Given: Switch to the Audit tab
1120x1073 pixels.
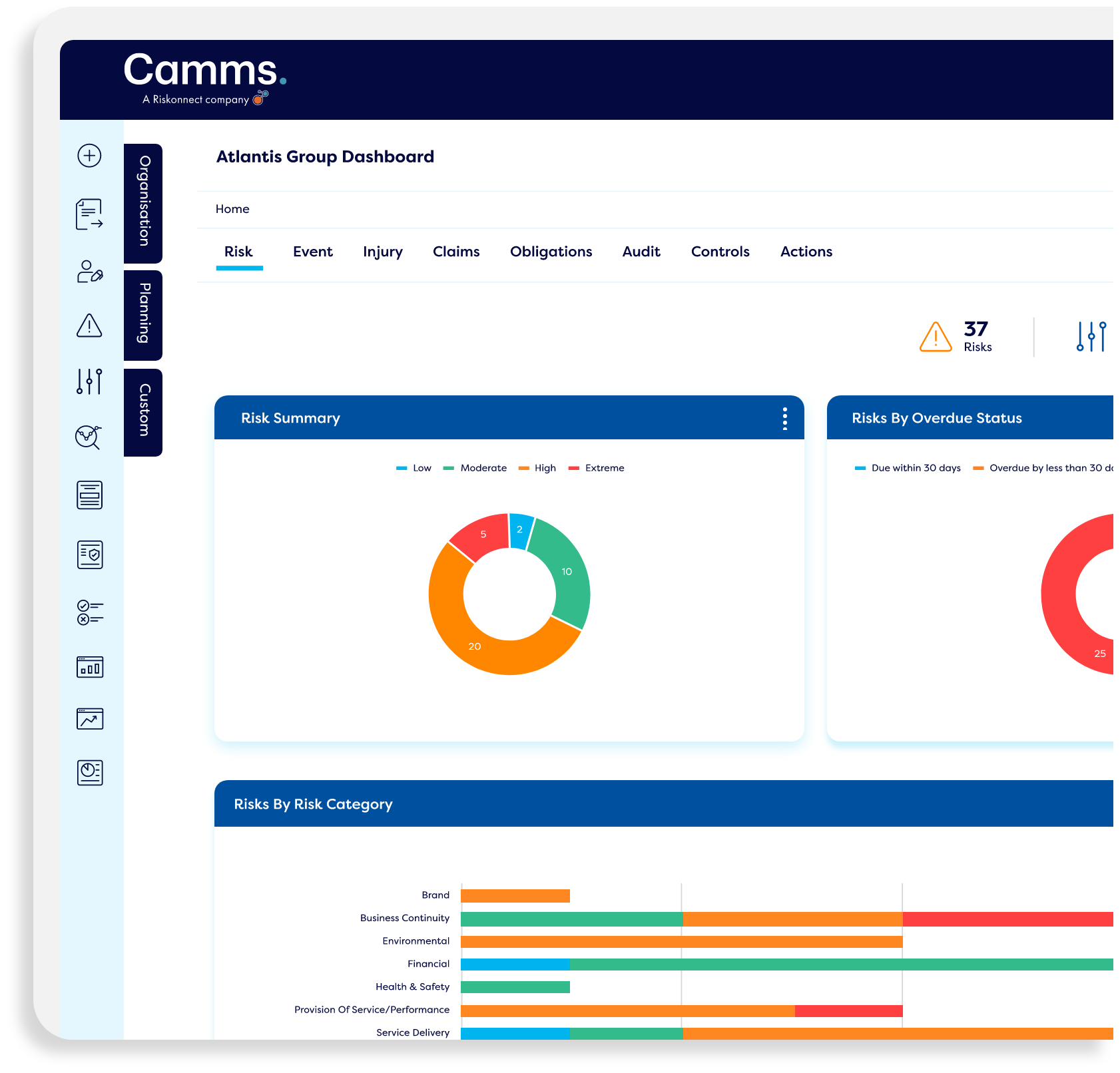Looking at the screenshot, I should 641,252.
